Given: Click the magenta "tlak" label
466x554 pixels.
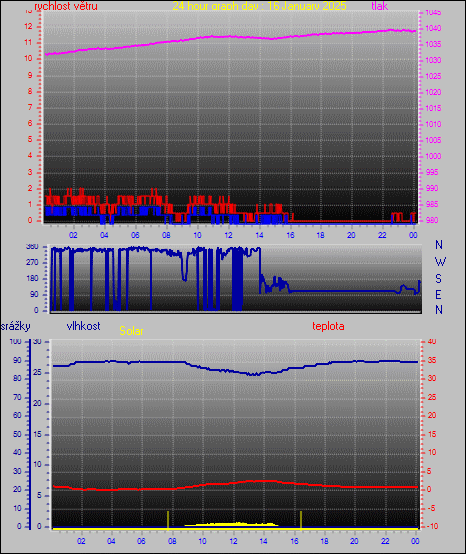Looking at the screenshot, I should 380,6.
